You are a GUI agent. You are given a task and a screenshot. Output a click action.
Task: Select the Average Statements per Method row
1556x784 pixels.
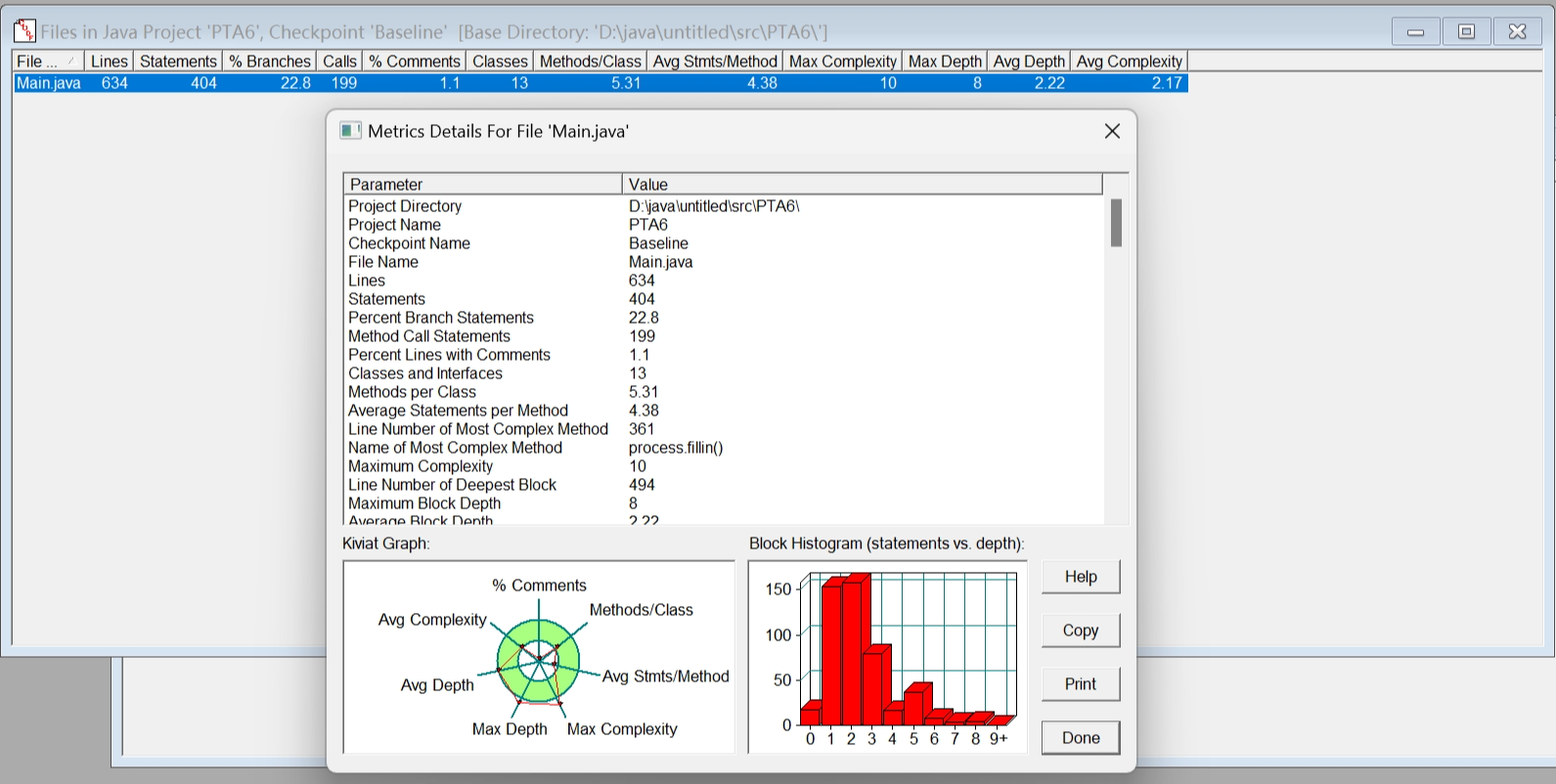725,411
